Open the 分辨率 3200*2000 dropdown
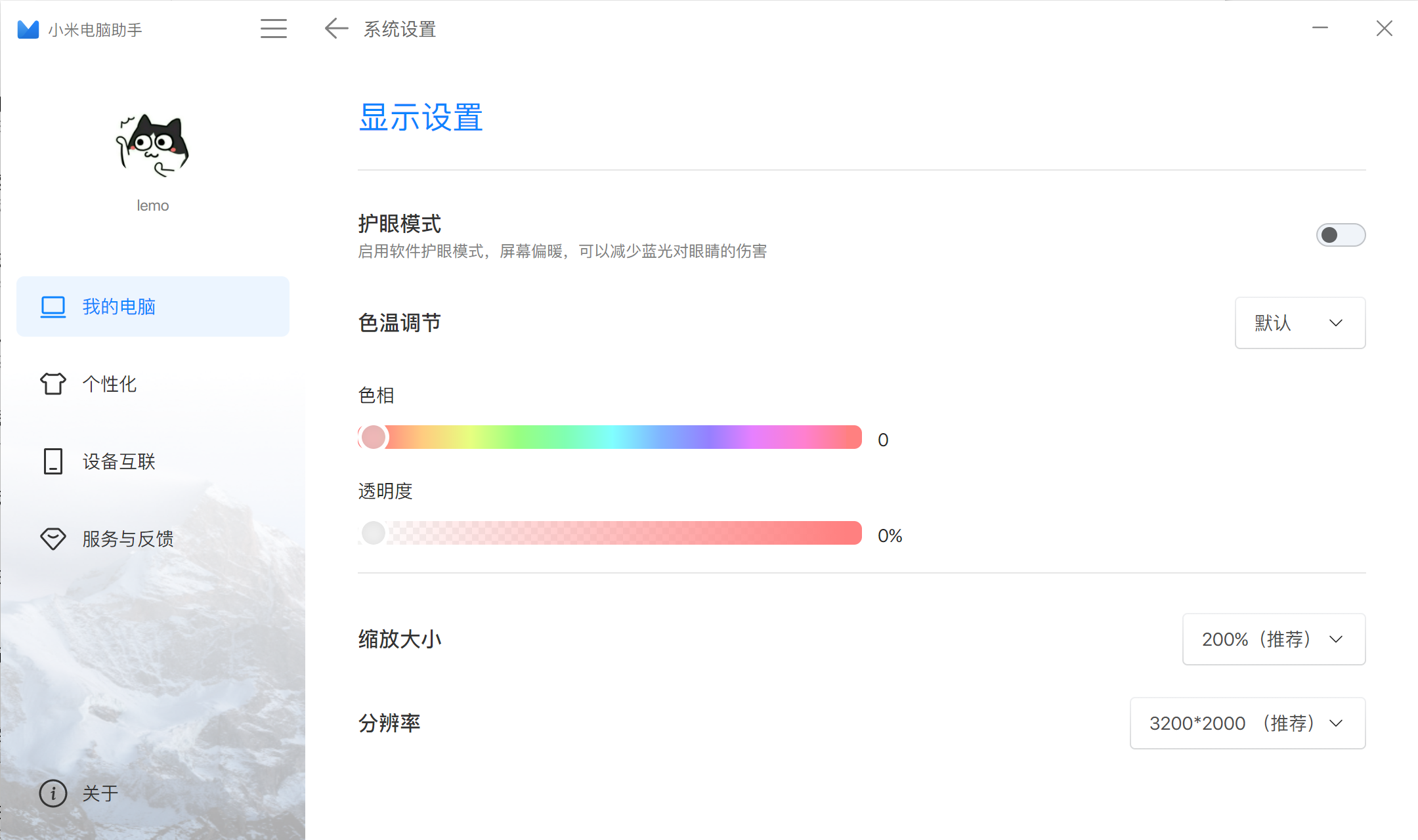This screenshot has height=840, width=1418. (1247, 723)
